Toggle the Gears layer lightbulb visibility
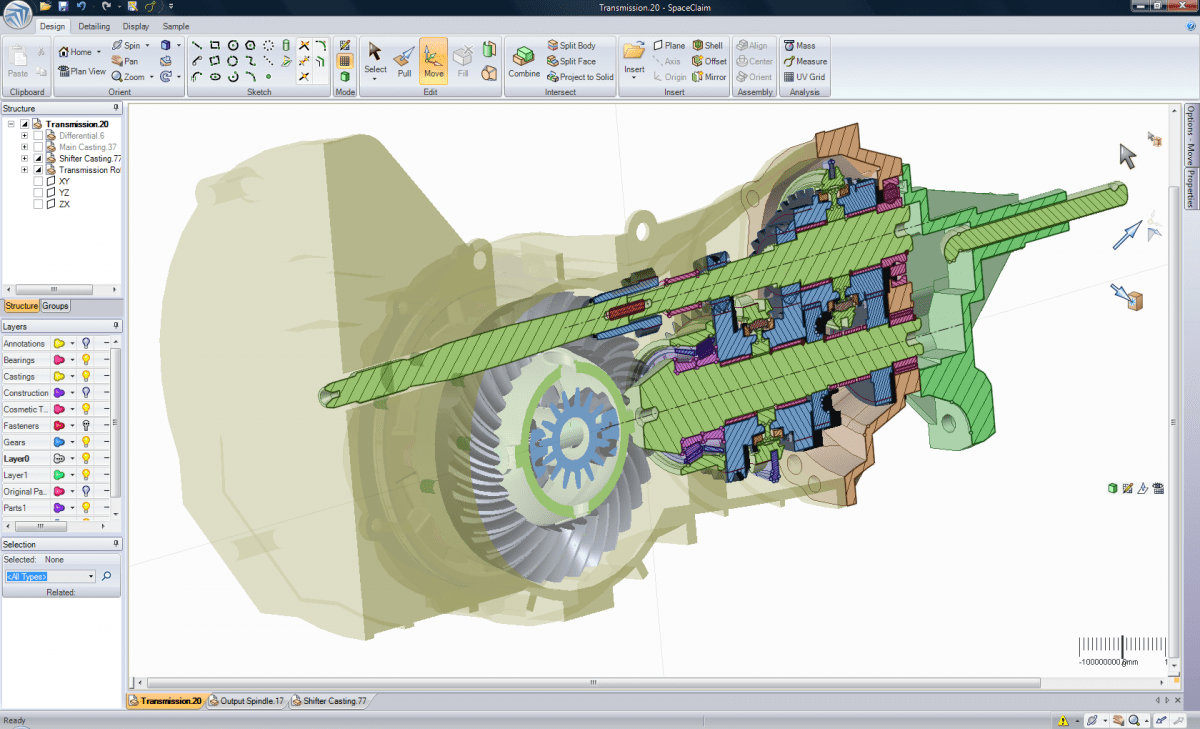This screenshot has height=729, width=1200. coord(86,442)
